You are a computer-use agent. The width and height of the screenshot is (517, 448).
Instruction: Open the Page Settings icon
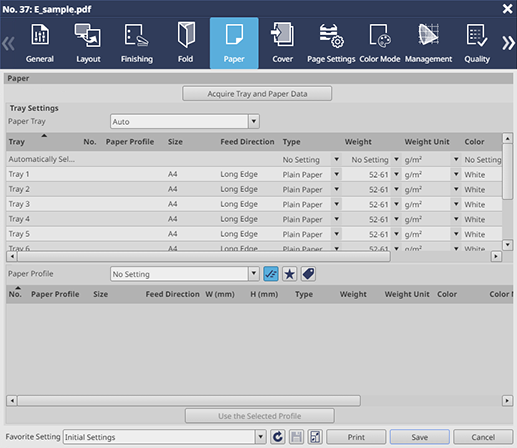pos(331,35)
